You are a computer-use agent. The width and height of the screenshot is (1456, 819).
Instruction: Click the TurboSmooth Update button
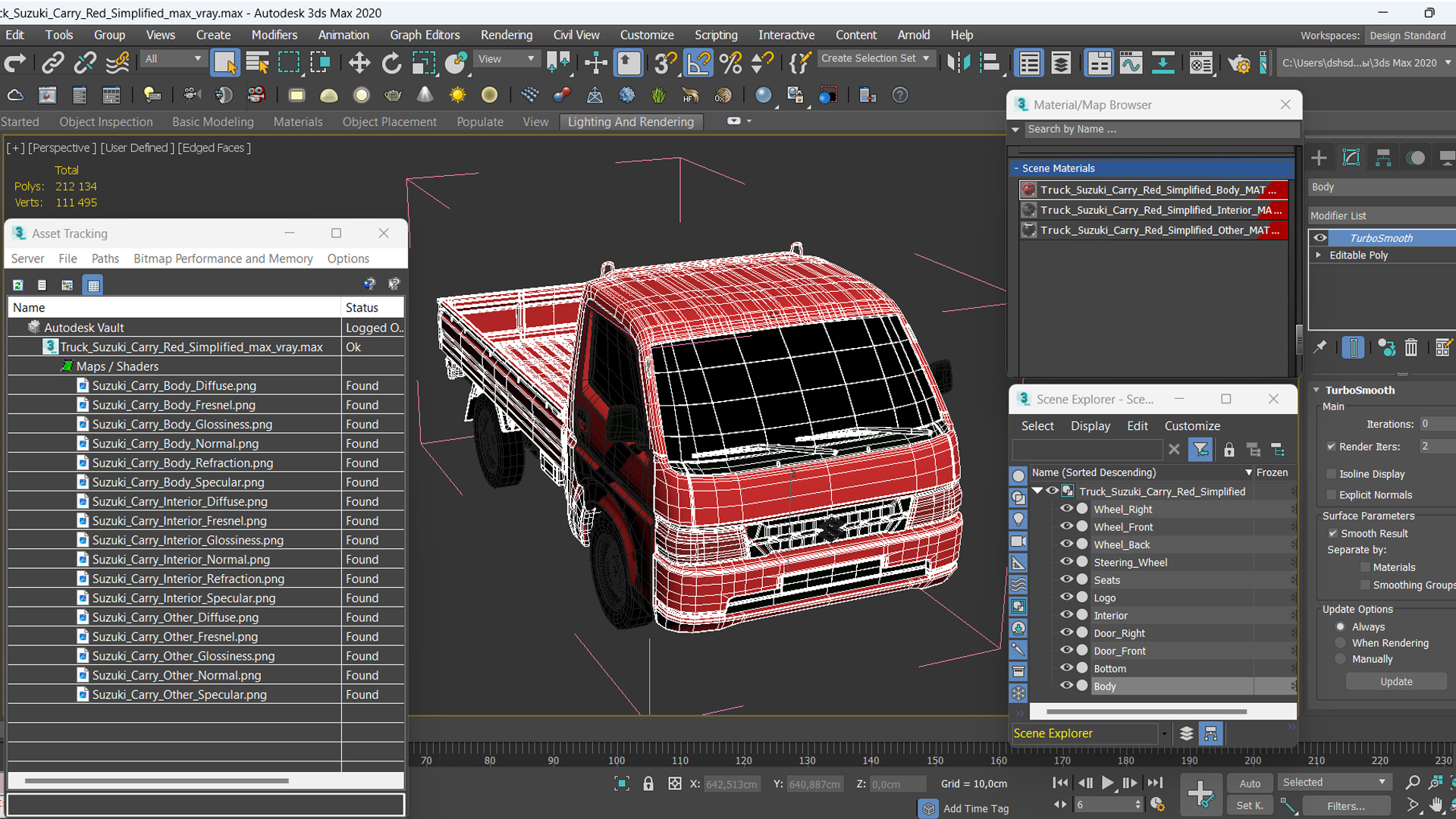(x=1396, y=682)
